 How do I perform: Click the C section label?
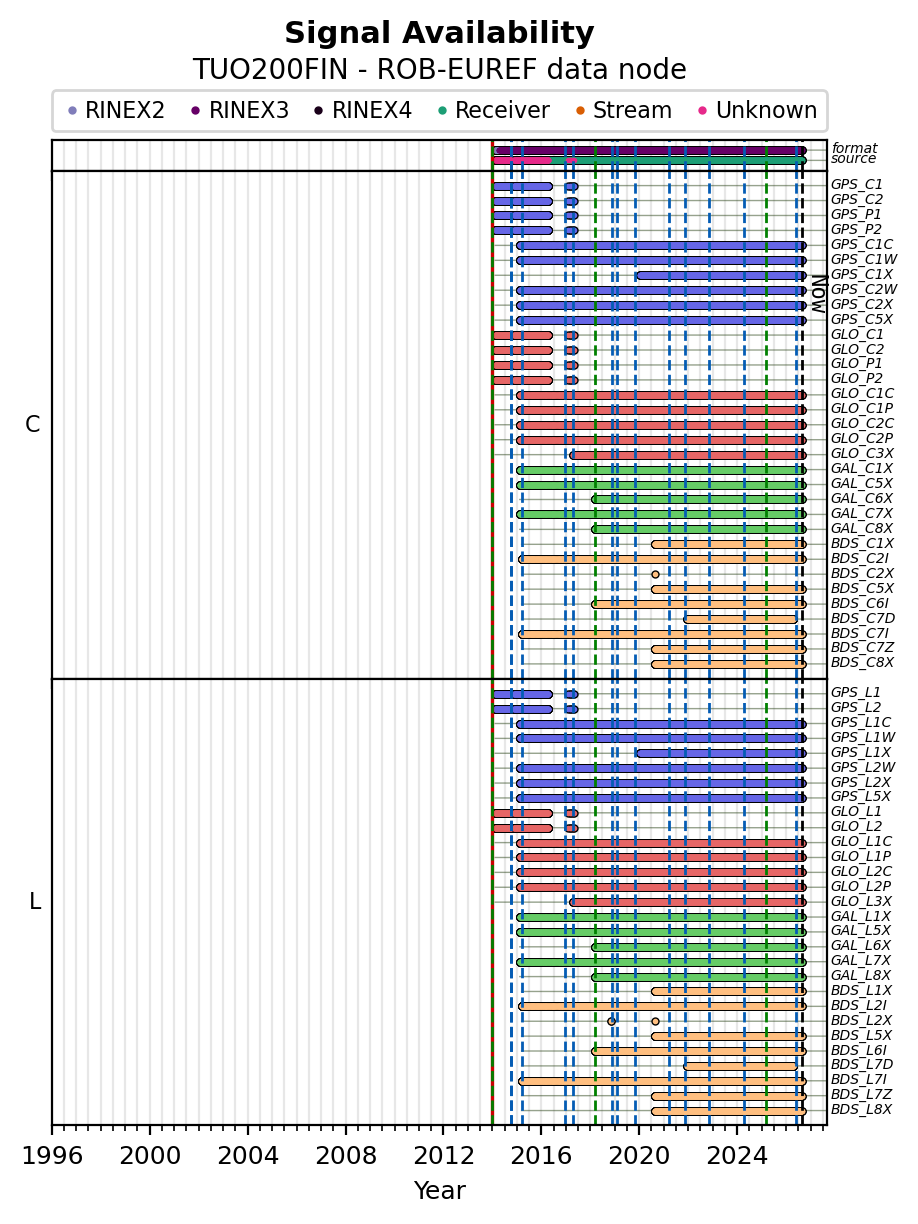[33, 425]
